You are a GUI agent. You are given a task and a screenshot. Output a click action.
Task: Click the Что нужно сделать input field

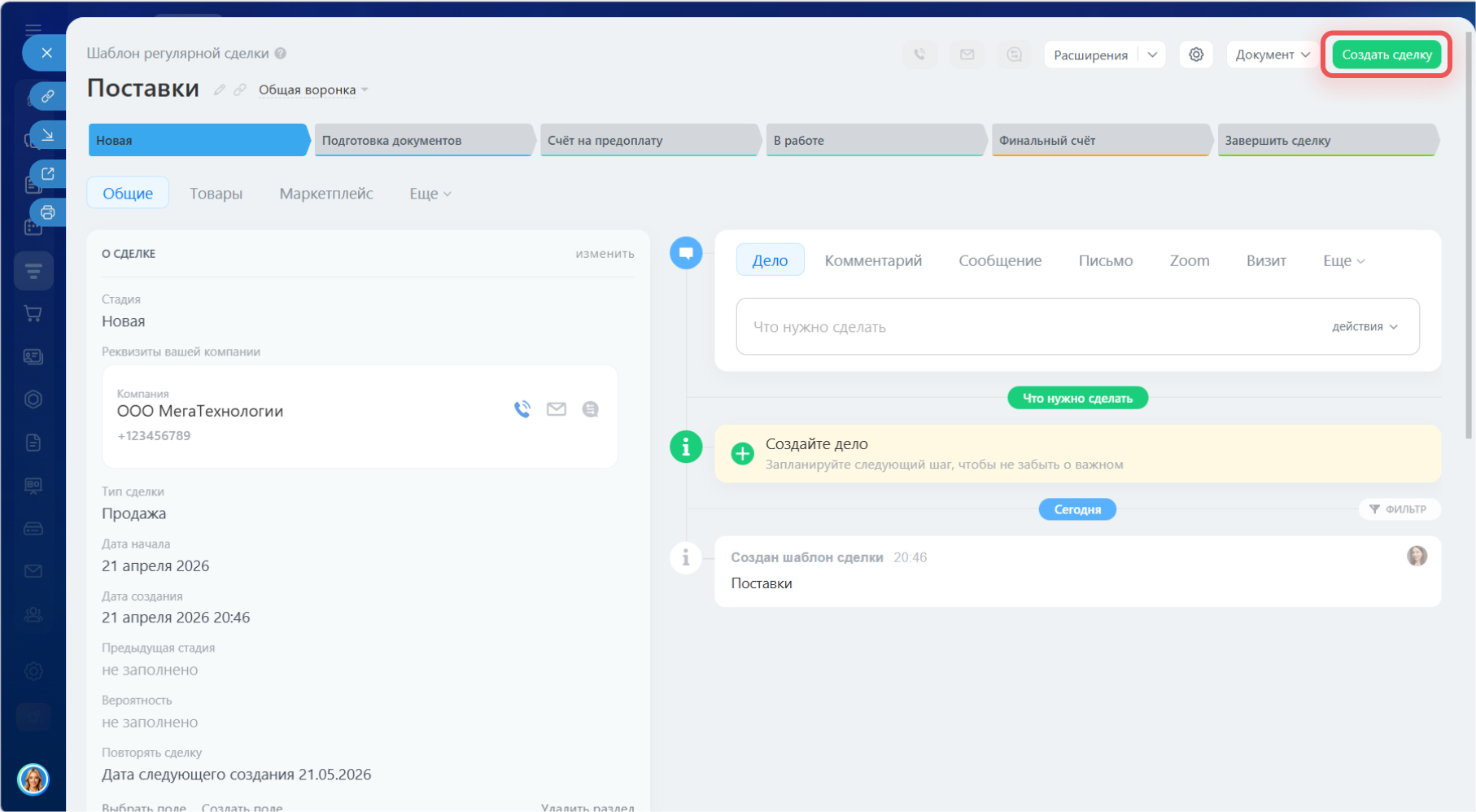pos(1025,326)
